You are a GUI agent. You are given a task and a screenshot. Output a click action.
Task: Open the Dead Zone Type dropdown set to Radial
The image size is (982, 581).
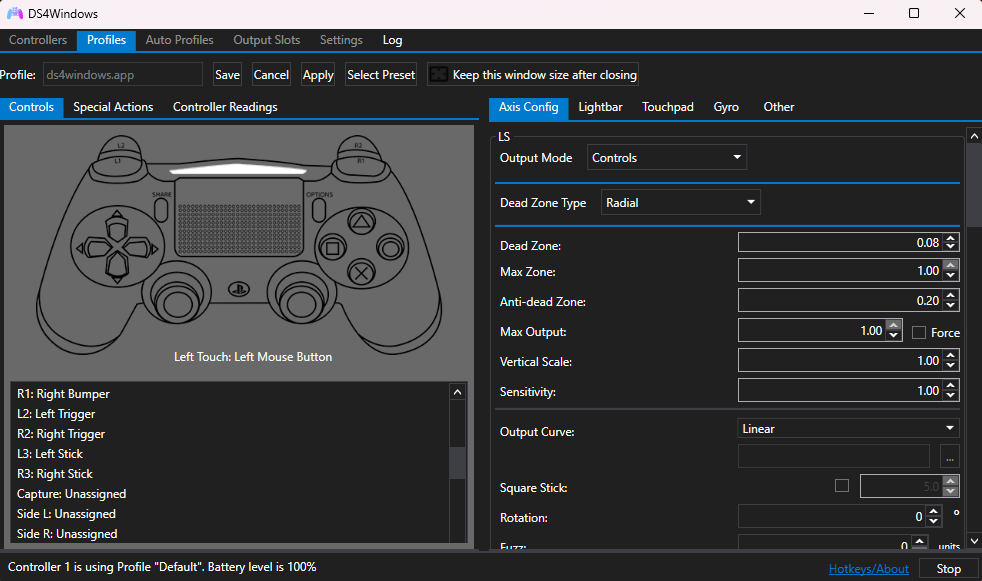(x=680, y=201)
